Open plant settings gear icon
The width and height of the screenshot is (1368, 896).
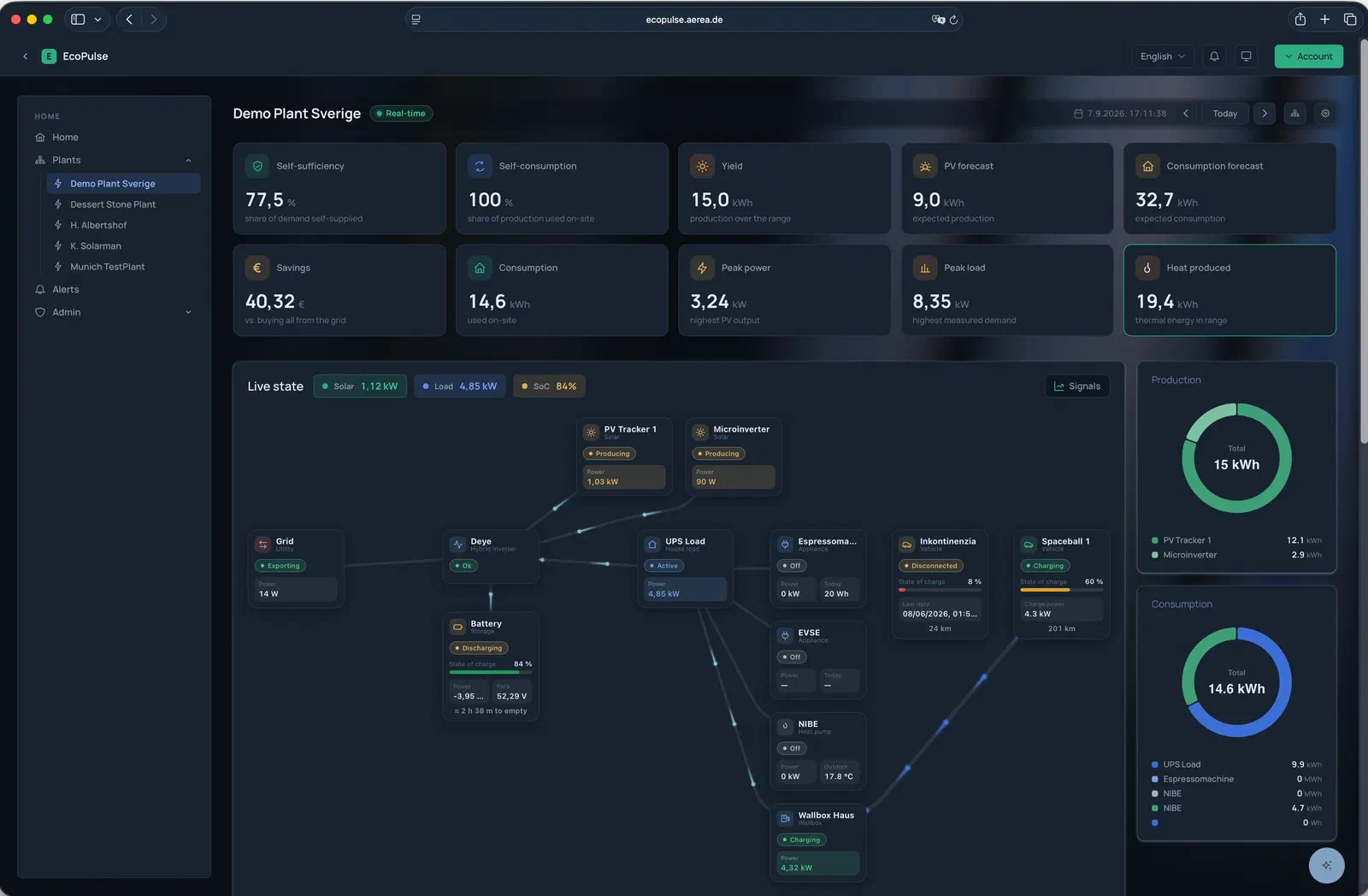pyautogui.click(x=1325, y=114)
